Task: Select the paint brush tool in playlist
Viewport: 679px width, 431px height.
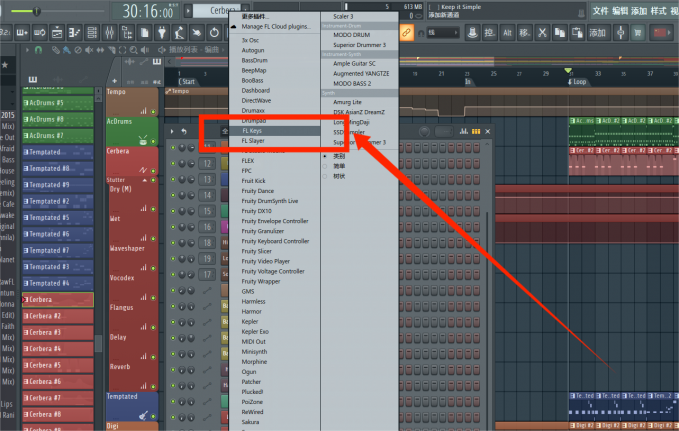Action: pyautogui.click(x=67, y=50)
